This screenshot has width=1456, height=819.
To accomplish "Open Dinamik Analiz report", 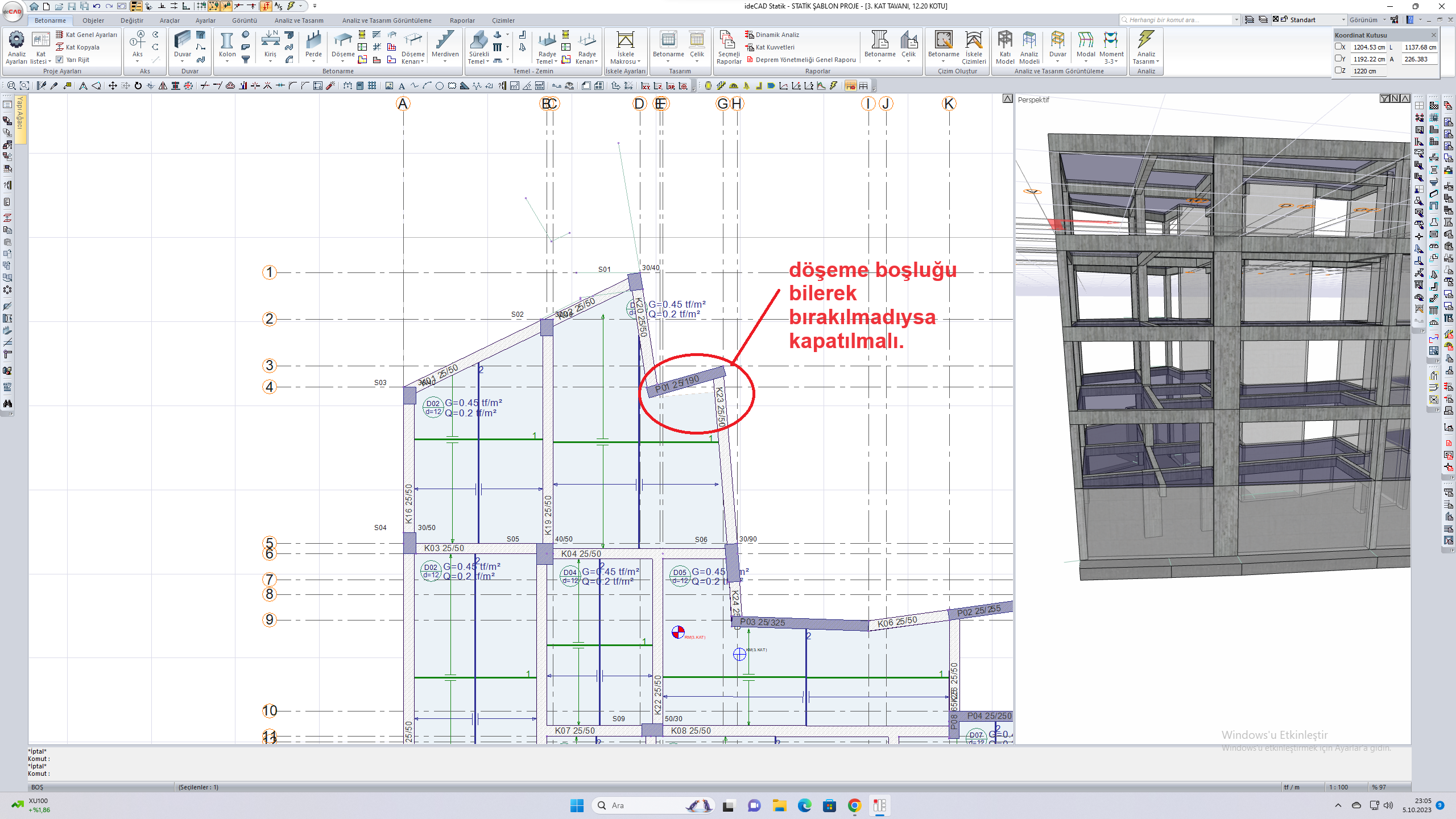I will (x=772, y=35).
